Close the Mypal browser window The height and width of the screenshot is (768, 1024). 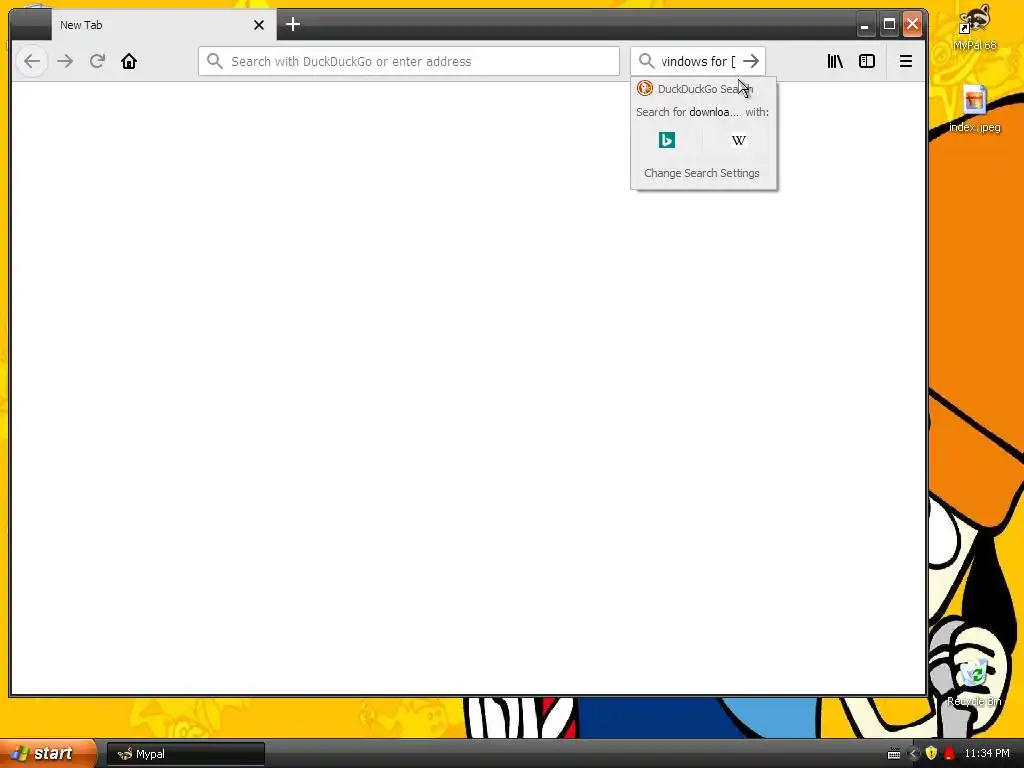point(912,25)
